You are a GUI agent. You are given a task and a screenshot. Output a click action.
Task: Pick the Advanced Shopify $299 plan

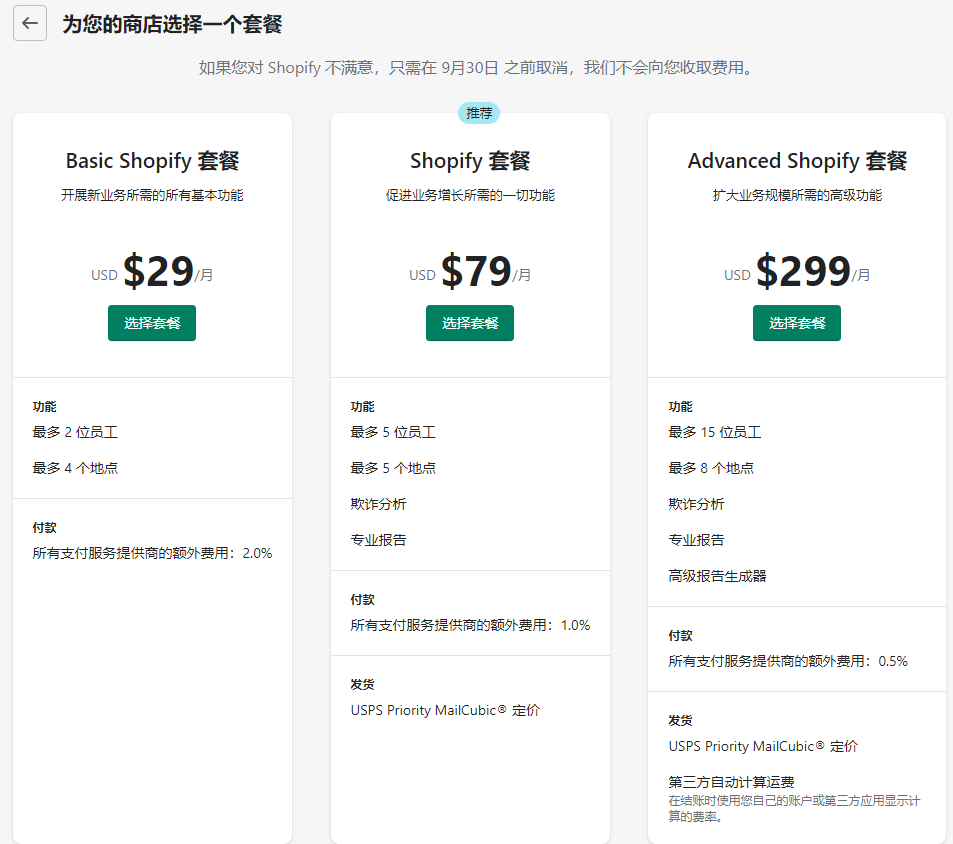[797, 323]
